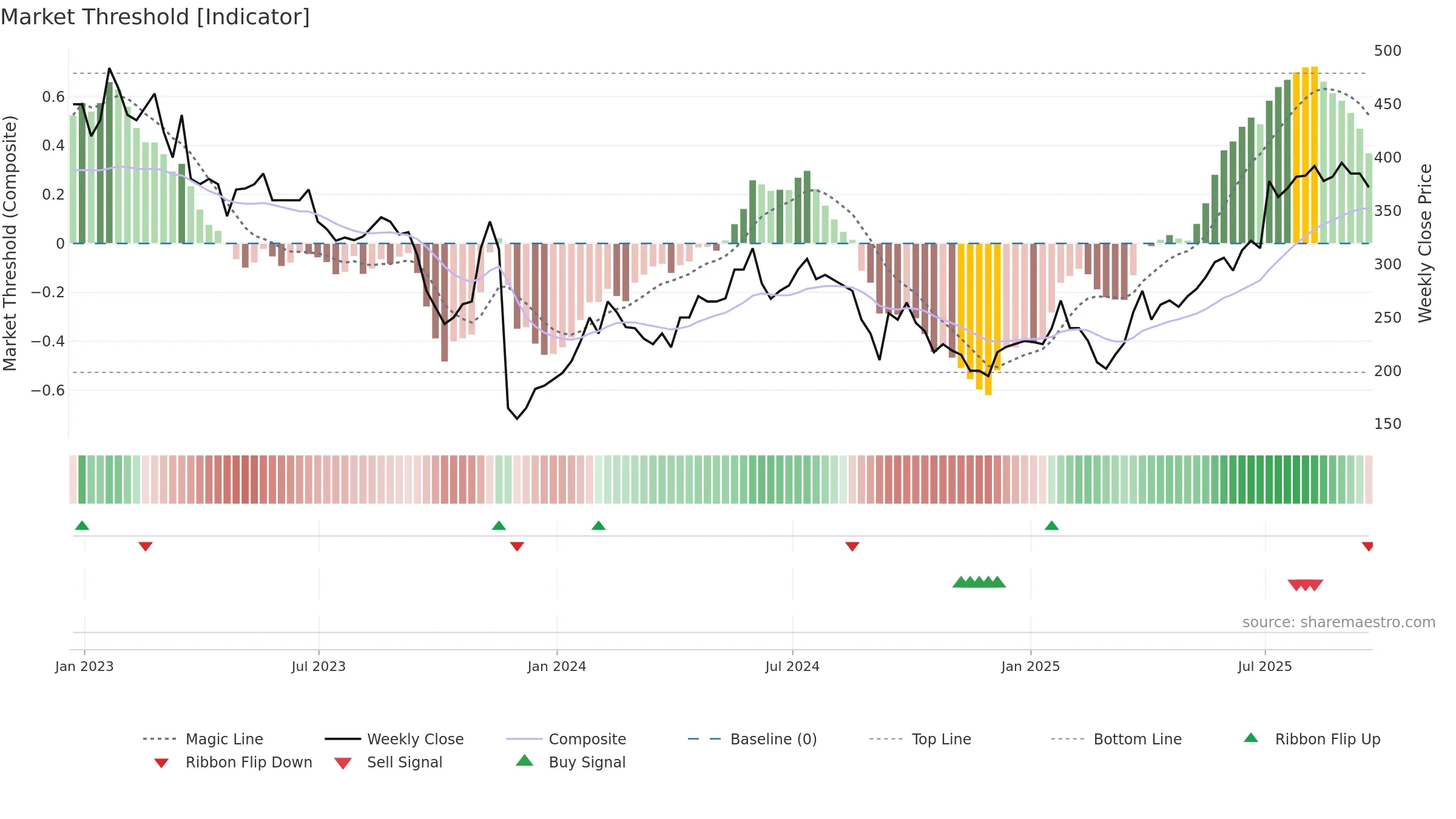Click the Jul 2023 x-axis label

[x=318, y=666]
